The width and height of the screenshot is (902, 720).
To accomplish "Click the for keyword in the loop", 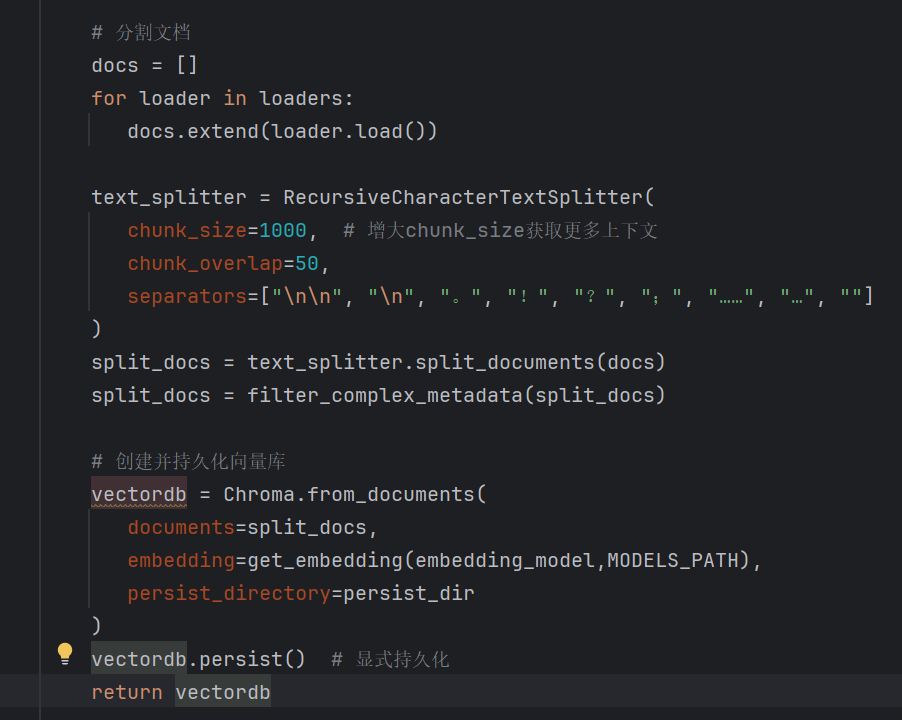I will coord(109,98).
